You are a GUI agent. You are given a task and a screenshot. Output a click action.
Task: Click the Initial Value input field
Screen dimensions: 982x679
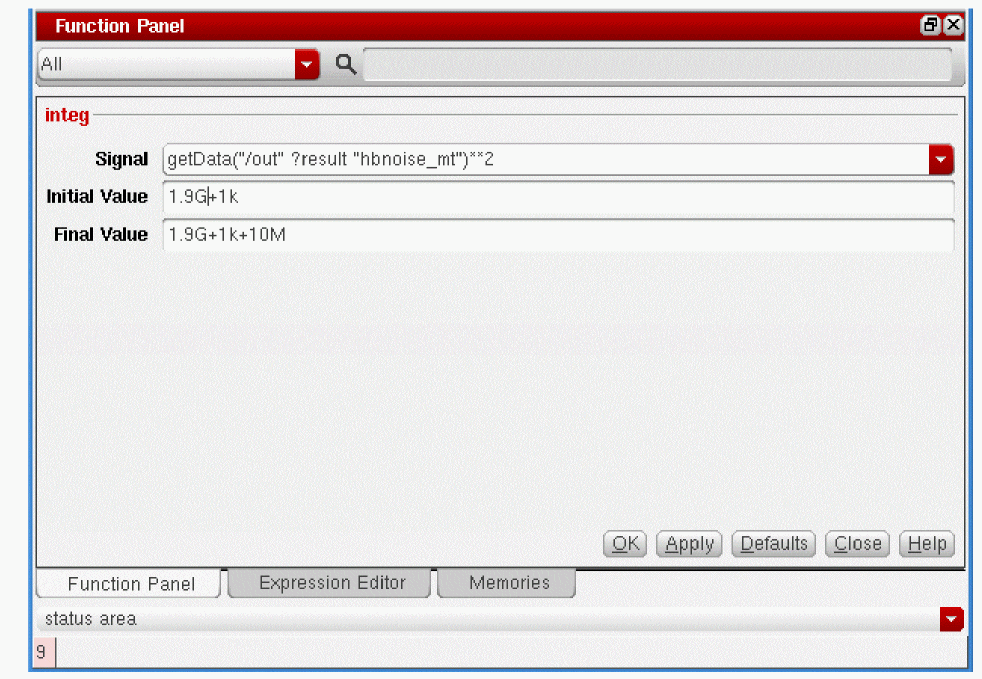pos(559,197)
